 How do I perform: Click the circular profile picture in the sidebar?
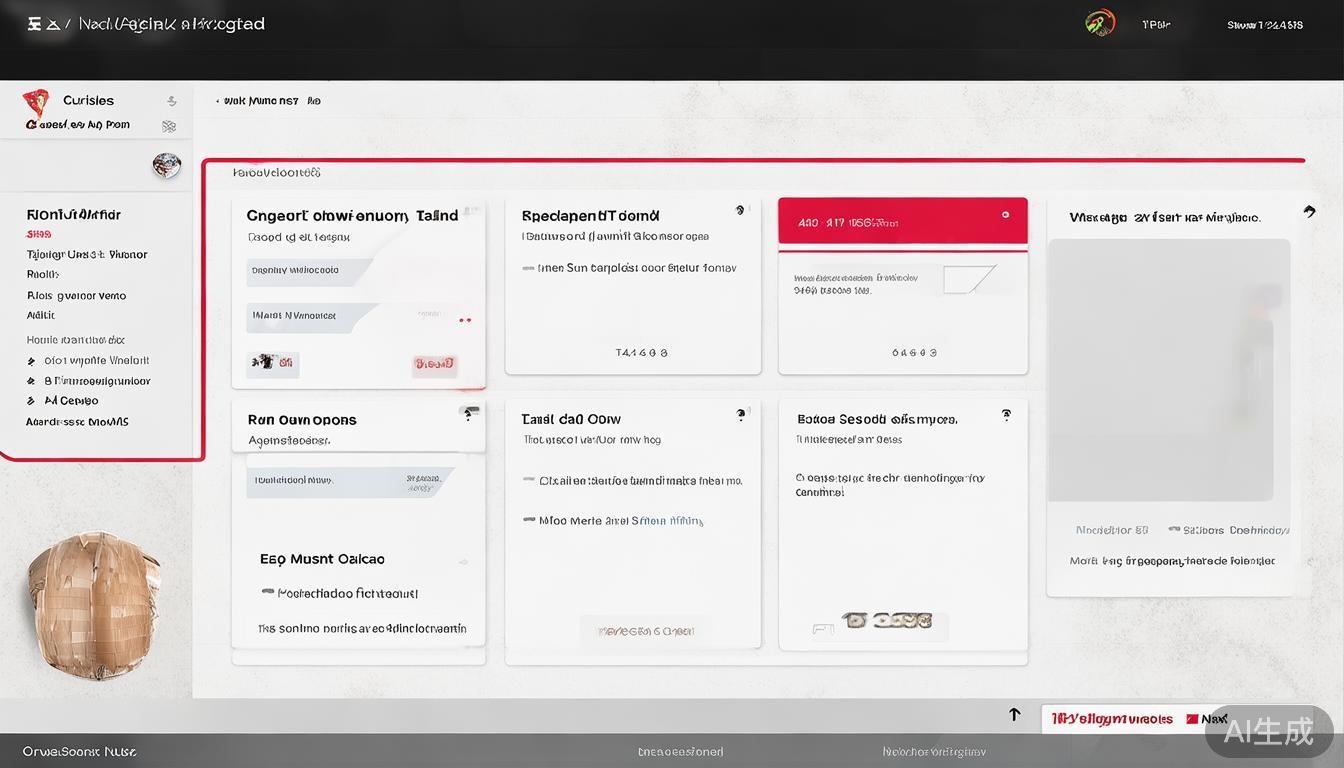(x=167, y=166)
